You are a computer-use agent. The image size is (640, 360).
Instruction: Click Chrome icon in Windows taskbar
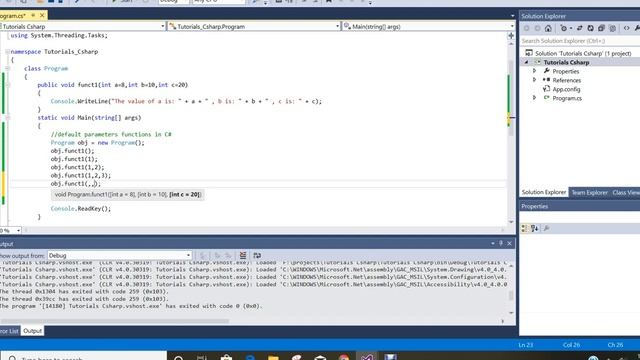[344, 357]
